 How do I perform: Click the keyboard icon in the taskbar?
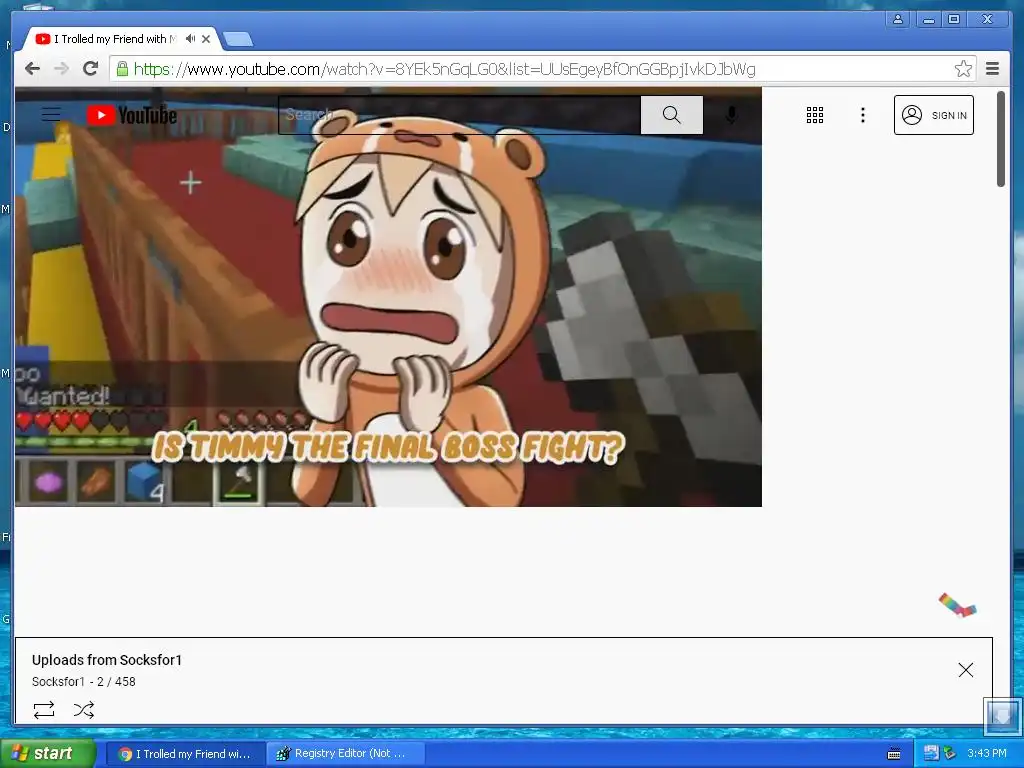click(894, 754)
